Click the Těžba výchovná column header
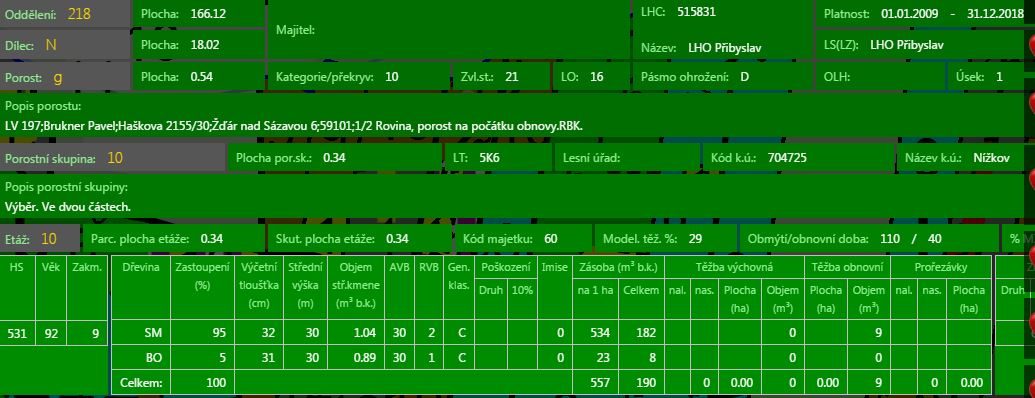This screenshot has height=398, width=1035. pos(733,267)
